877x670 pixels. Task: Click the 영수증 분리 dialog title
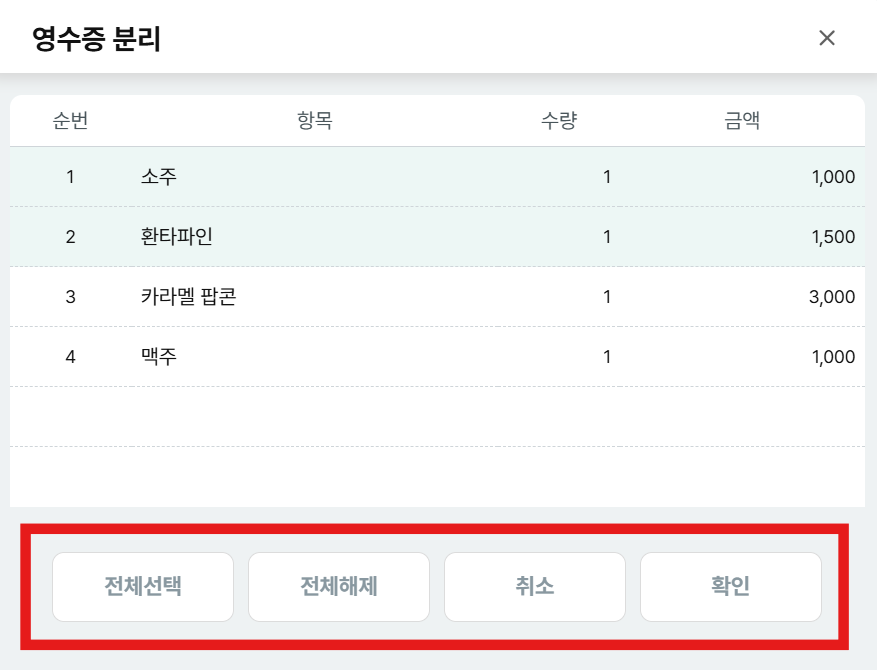pos(97,39)
